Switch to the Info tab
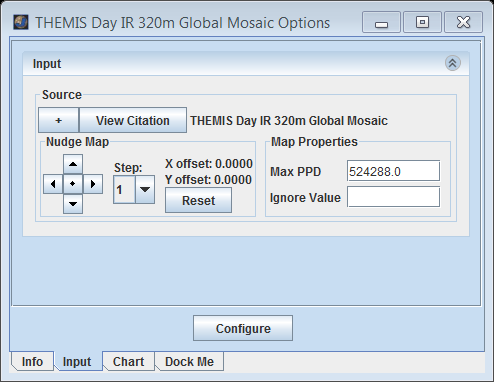This screenshot has width=494, height=382. pyautogui.click(x=32, y=361)
